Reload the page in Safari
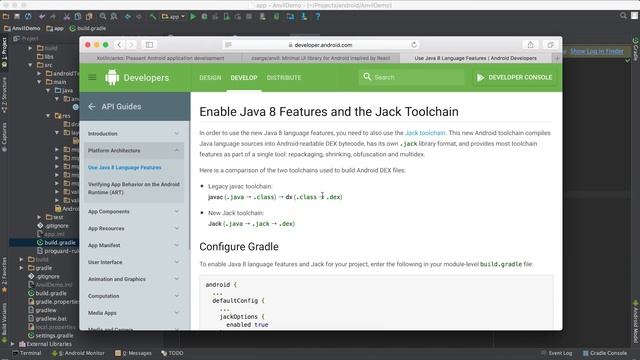The height and width of the screenshot is (360, 640). coord(414,45)
